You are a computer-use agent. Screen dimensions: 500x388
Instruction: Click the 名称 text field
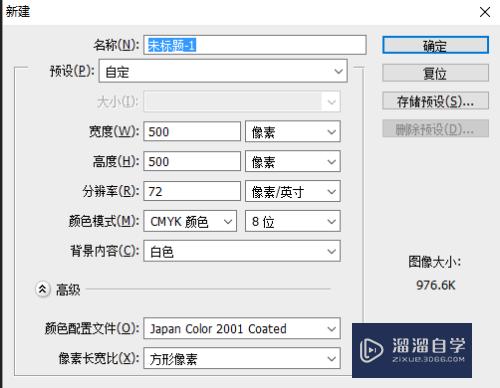255,45
